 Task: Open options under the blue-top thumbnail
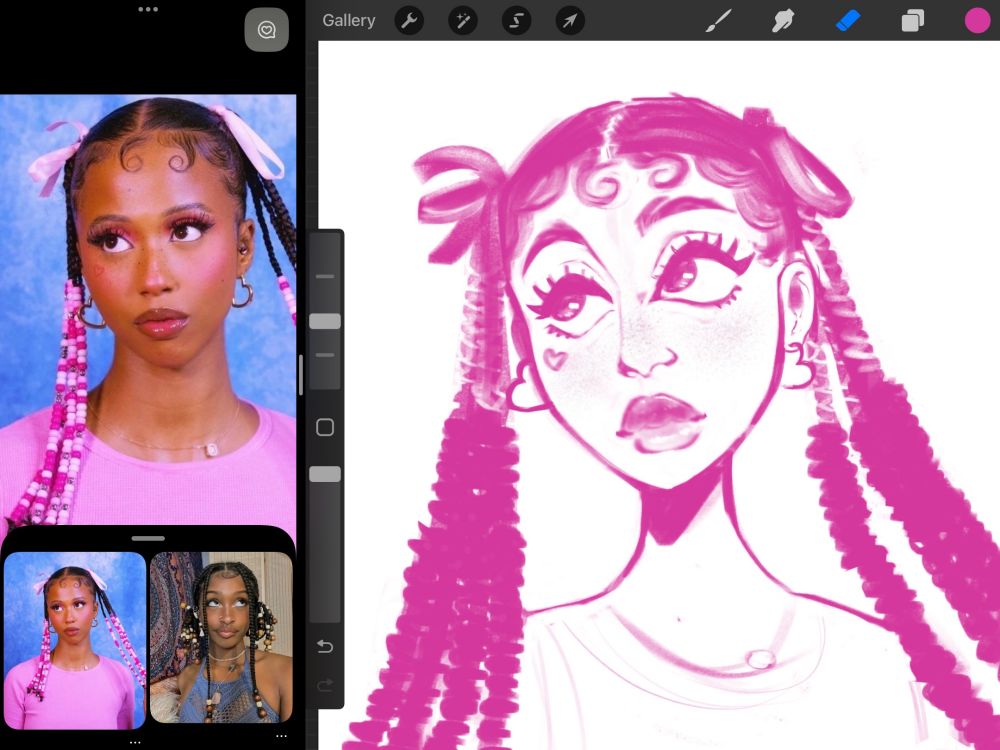click(281, 736)
